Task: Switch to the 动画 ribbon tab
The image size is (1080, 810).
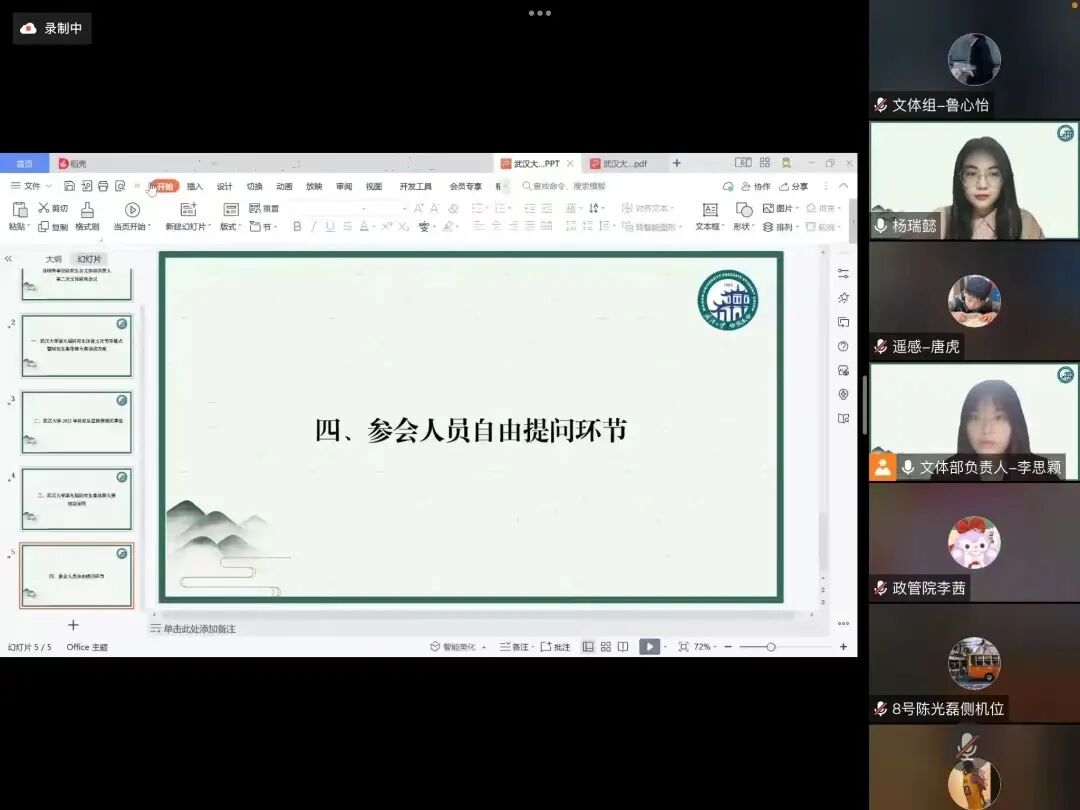Action: point(284,186)
